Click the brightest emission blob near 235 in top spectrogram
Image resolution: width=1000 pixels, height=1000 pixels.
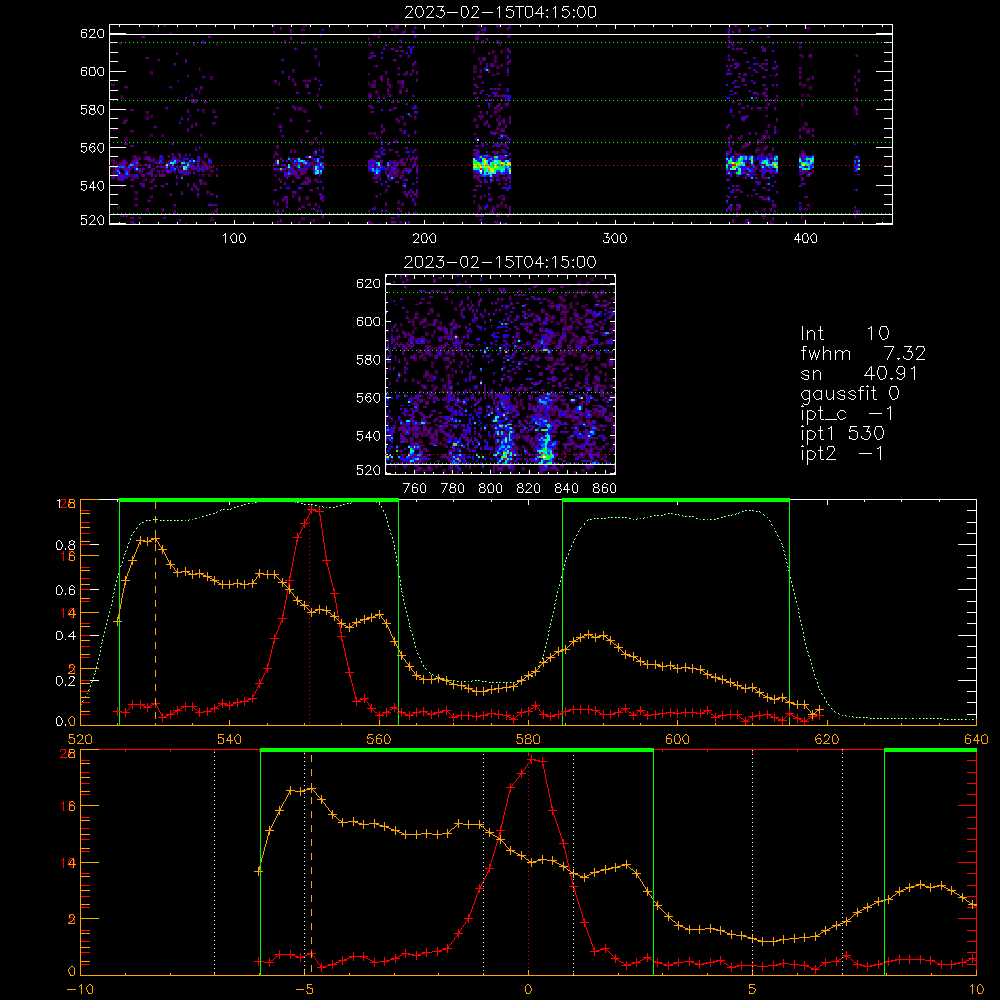click(492, 166)
